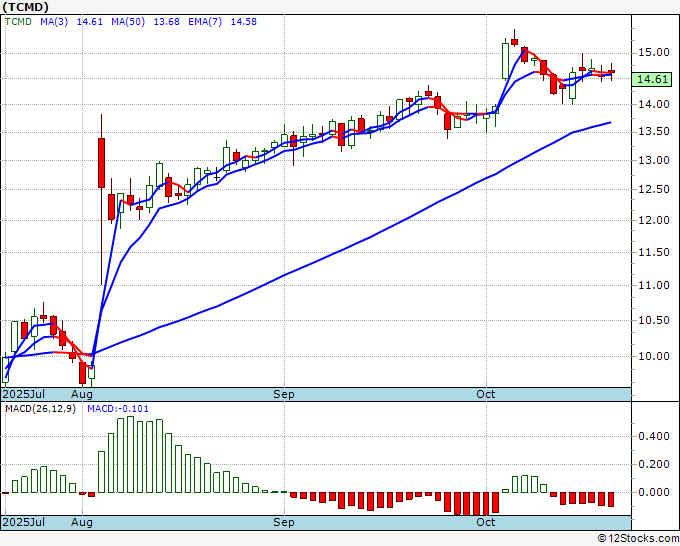Image resolution: width=680 pixels, height=546 pixels.
Task: Click 2025Jul on the MACD panel axis
Action: pyautogui.click(x=24, y=522)
